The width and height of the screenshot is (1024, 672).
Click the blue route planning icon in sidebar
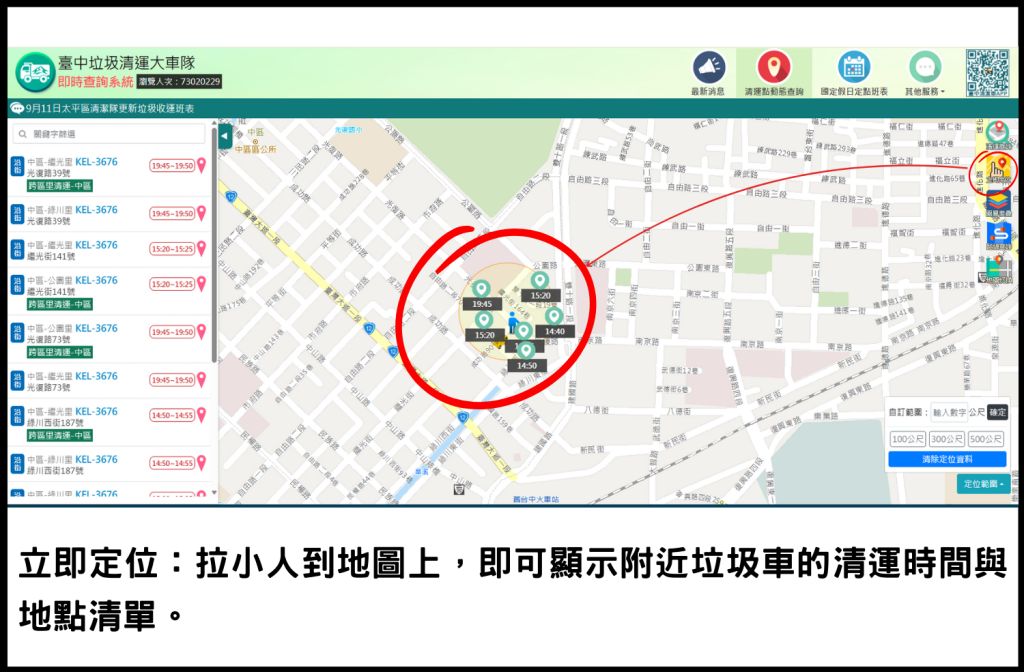(997, 236)
